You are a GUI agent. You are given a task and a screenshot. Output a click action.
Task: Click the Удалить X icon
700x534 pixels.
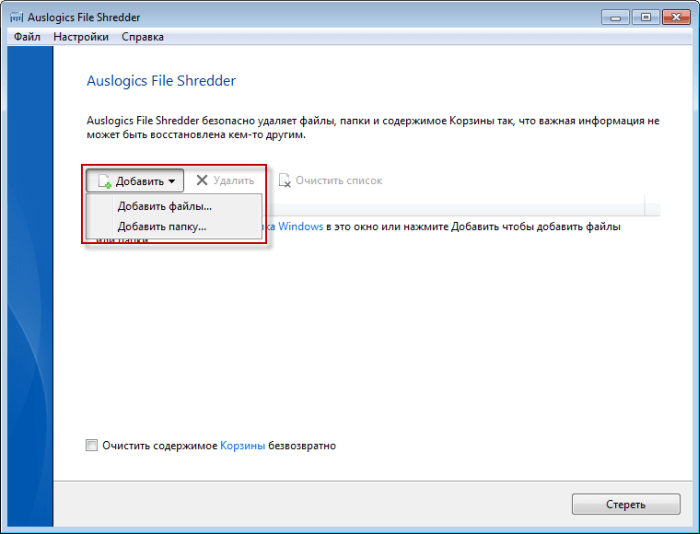tap(202, 180)
